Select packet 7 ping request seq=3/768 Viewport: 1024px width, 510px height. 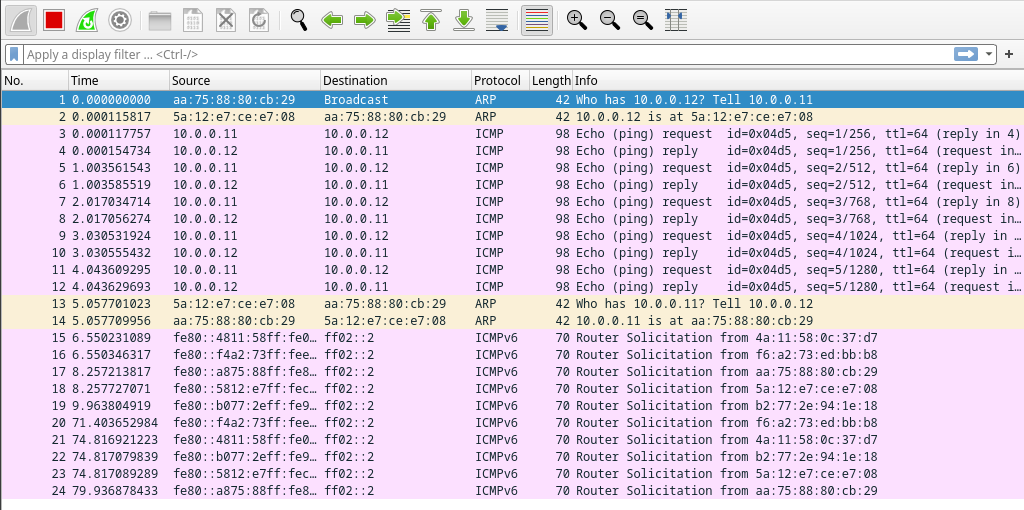tap(512, 202)
